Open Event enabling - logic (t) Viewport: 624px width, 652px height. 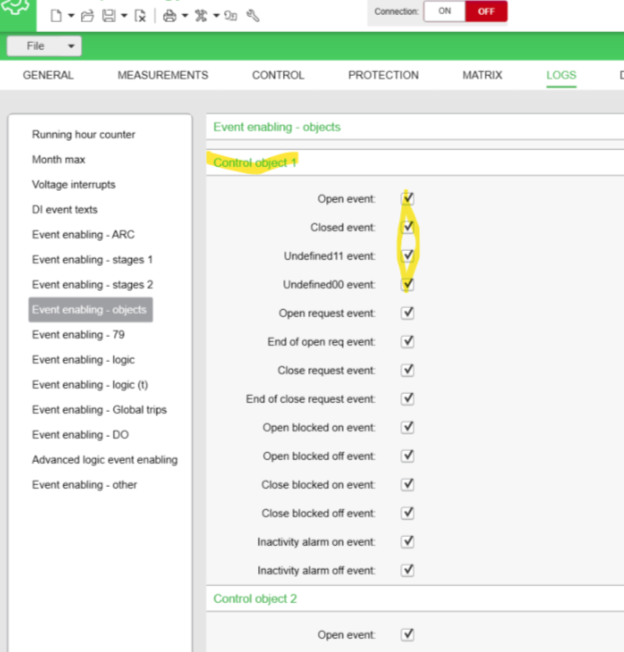point(90,385)
